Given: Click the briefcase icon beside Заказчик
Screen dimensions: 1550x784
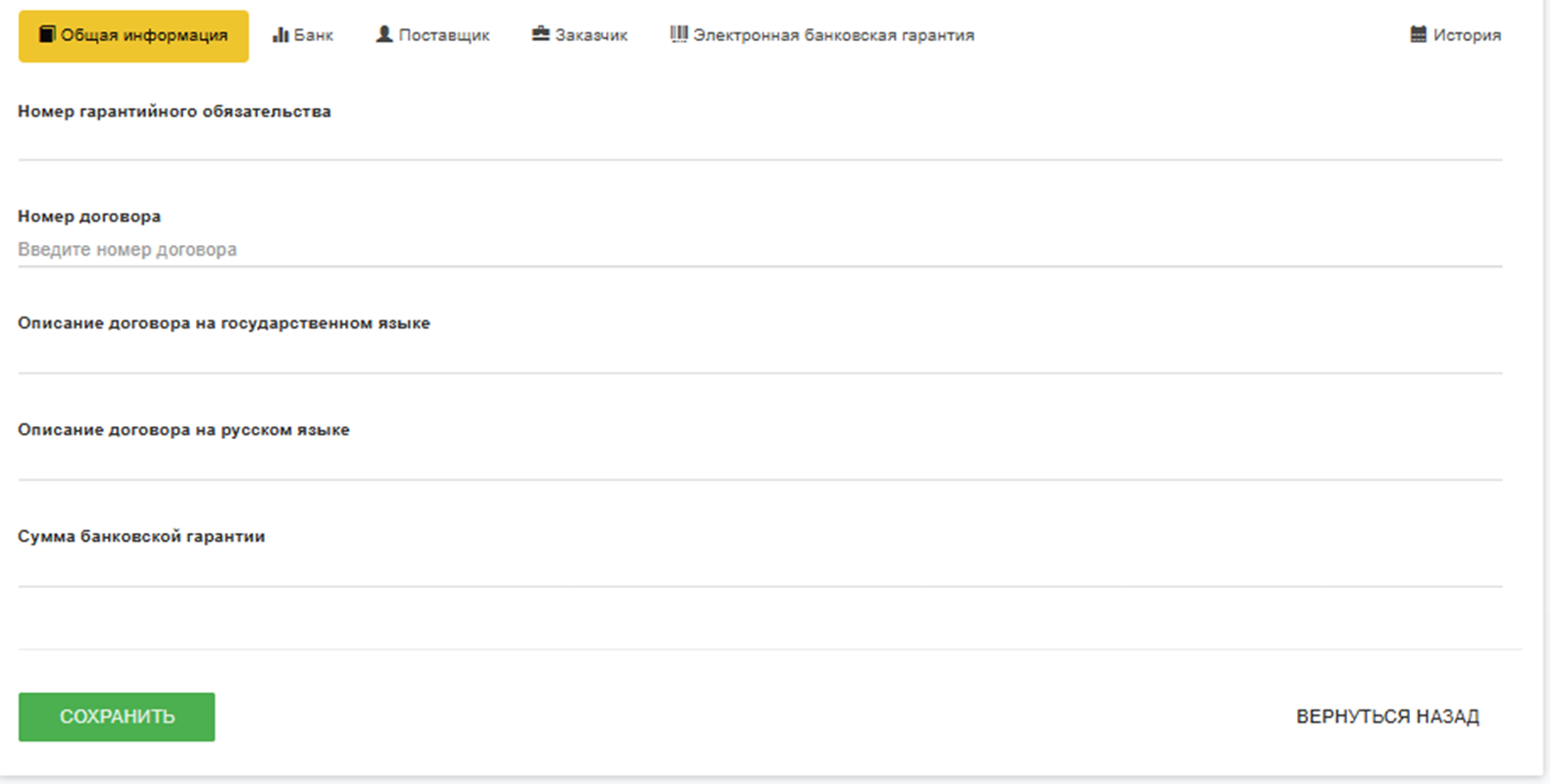Looking at the screenshot, I should click(540, 34).
